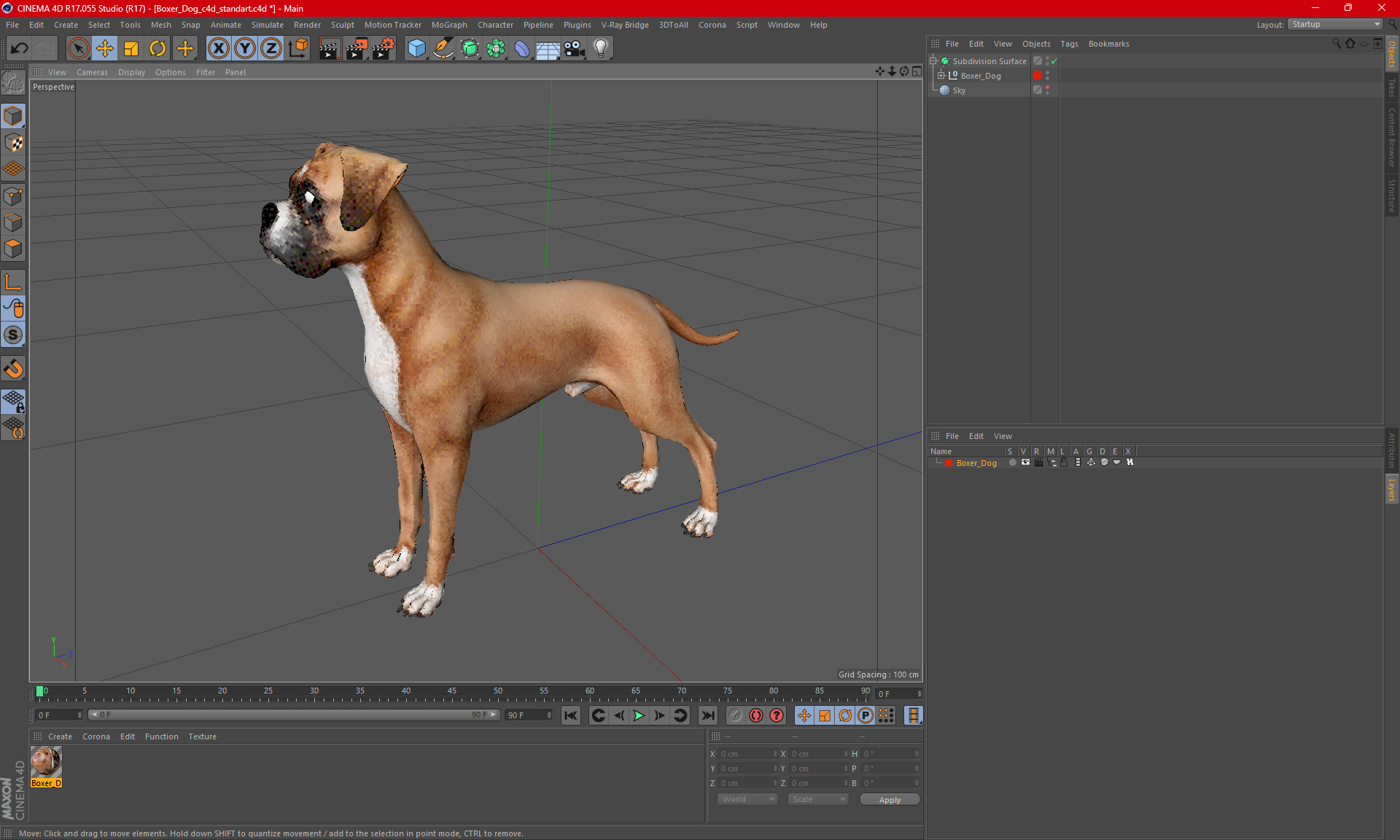Toggle X-axis lock button
The height and width of the screenshot is (840, 1400).
tap(218, 49)
